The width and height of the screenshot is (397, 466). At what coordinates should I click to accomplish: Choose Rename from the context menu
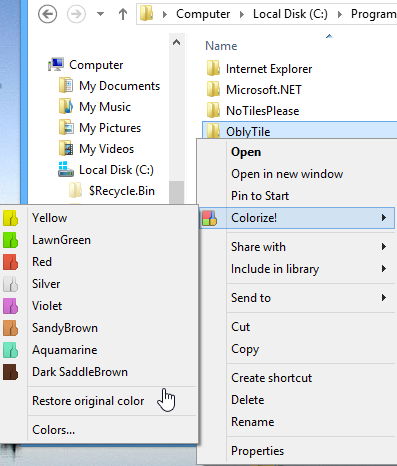253,422
